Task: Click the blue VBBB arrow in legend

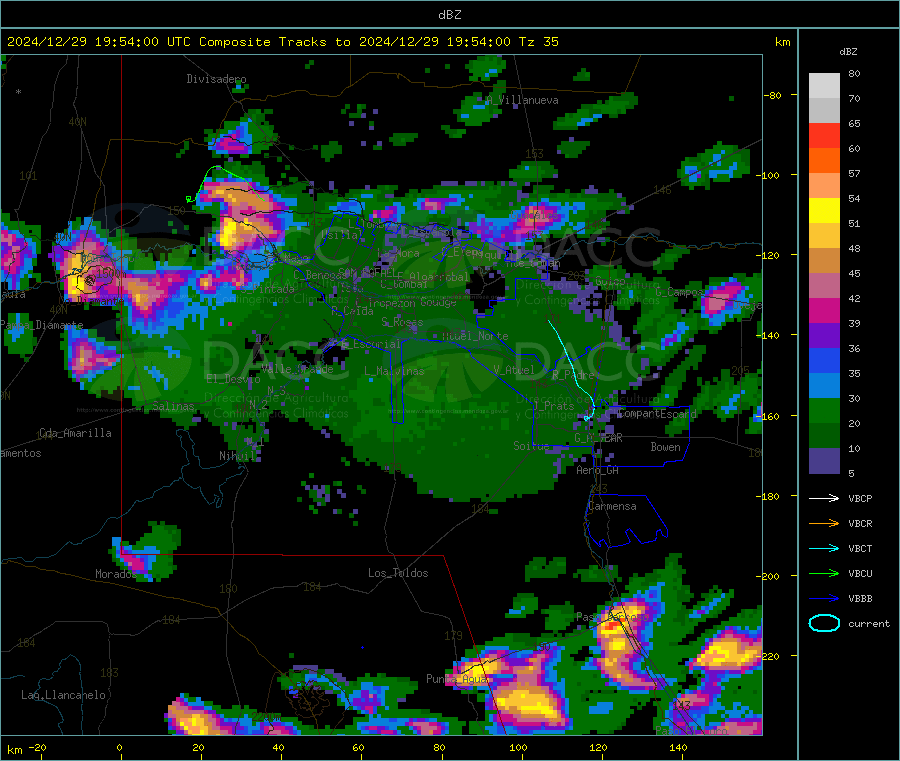Action: click(824, 598)
